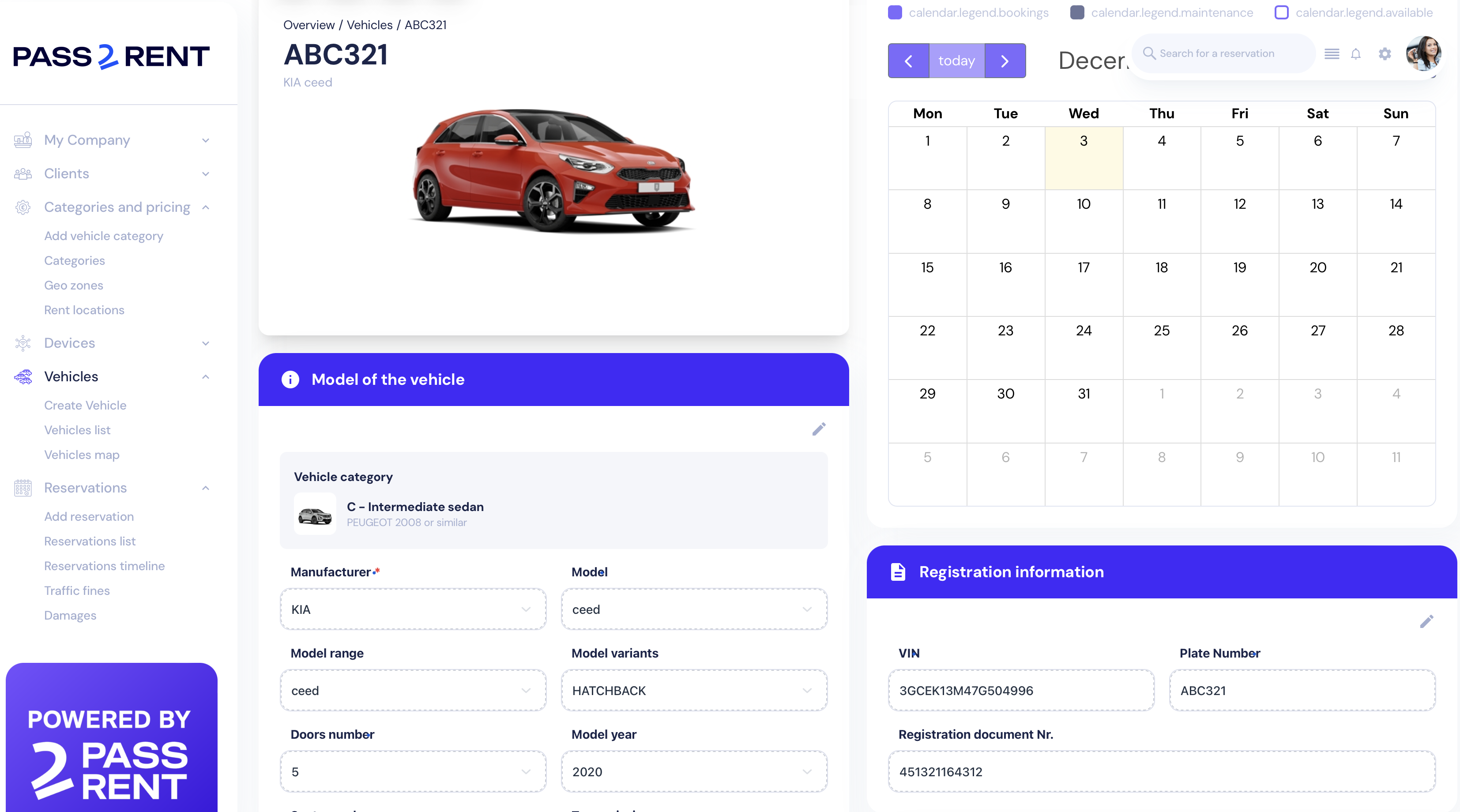Click December 3 in the calendar
The height and width of the screenshot is (812, 1460).
pyautogui.click(x=1083, y=159)
